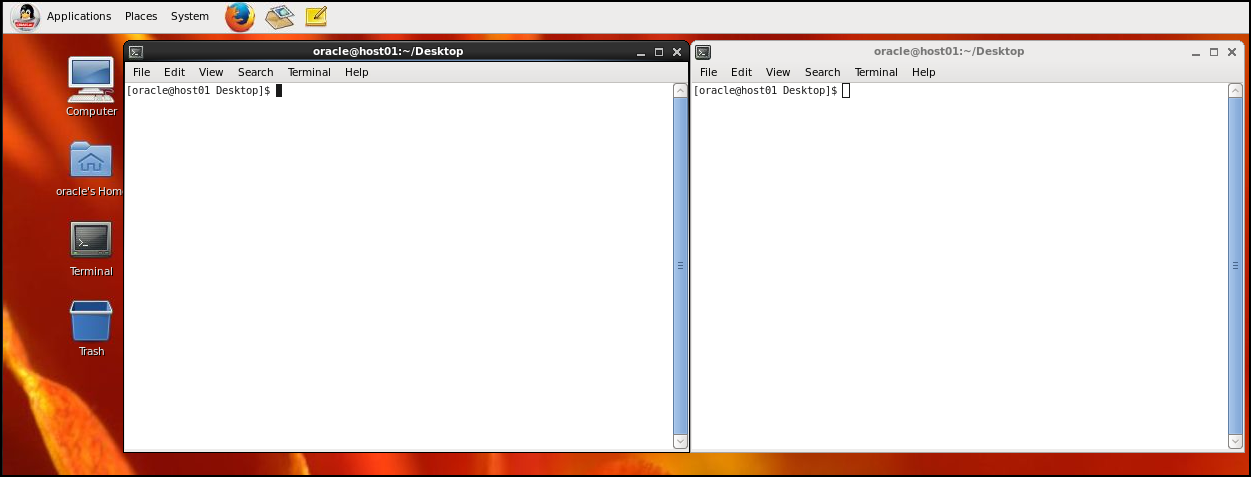Open Search menu in left terminal

[x=256, y=72]
